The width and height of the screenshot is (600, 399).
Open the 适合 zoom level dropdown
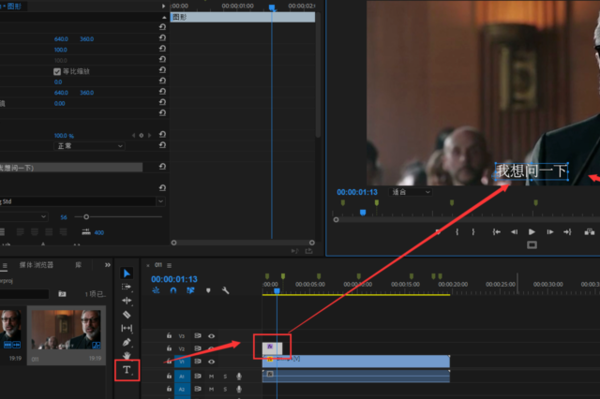411,192
